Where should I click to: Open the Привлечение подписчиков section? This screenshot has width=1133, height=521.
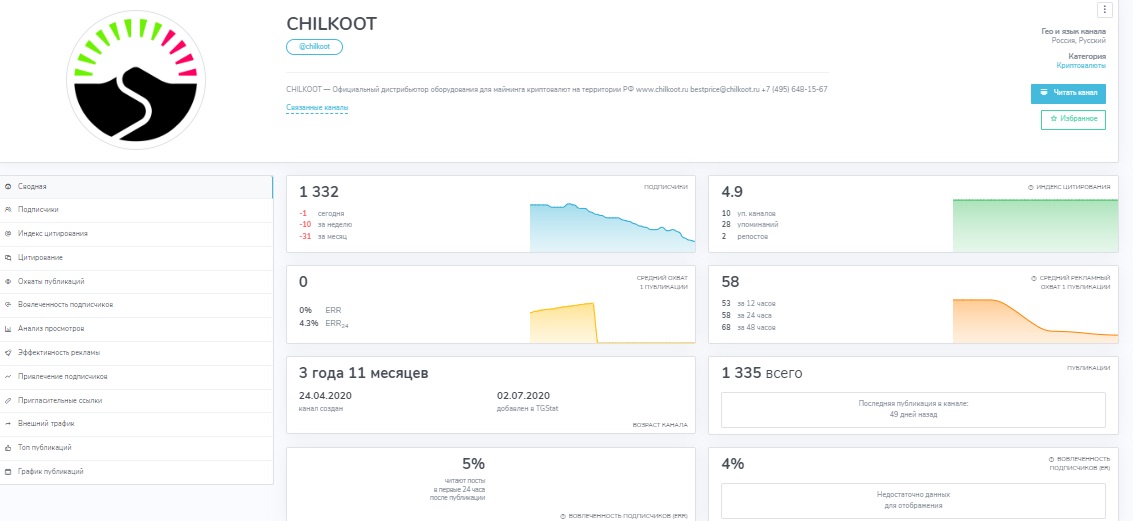[x=136, y=376]
